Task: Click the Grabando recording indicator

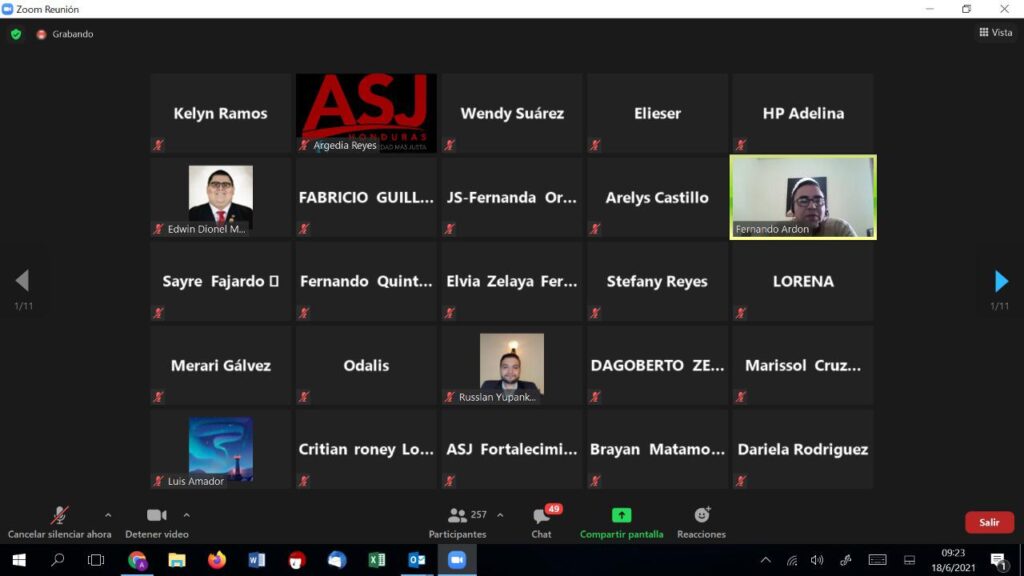Action: pos(65,34)
